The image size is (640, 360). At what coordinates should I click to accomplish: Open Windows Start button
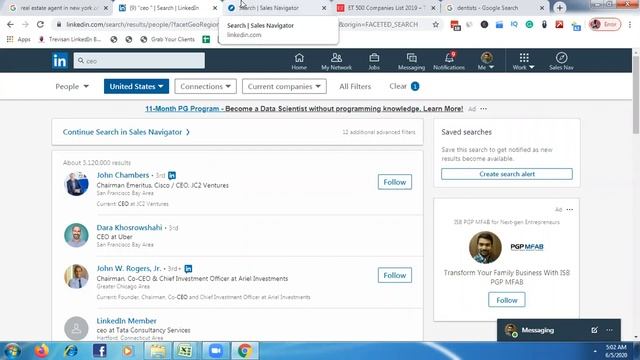tap(12, 351)
